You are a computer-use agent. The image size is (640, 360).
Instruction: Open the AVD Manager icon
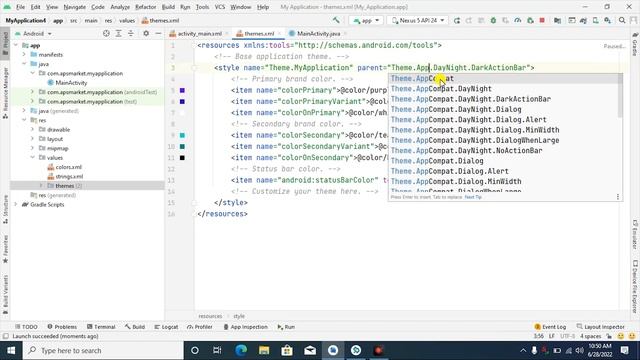pyautogui.click(x=596, y=20)
